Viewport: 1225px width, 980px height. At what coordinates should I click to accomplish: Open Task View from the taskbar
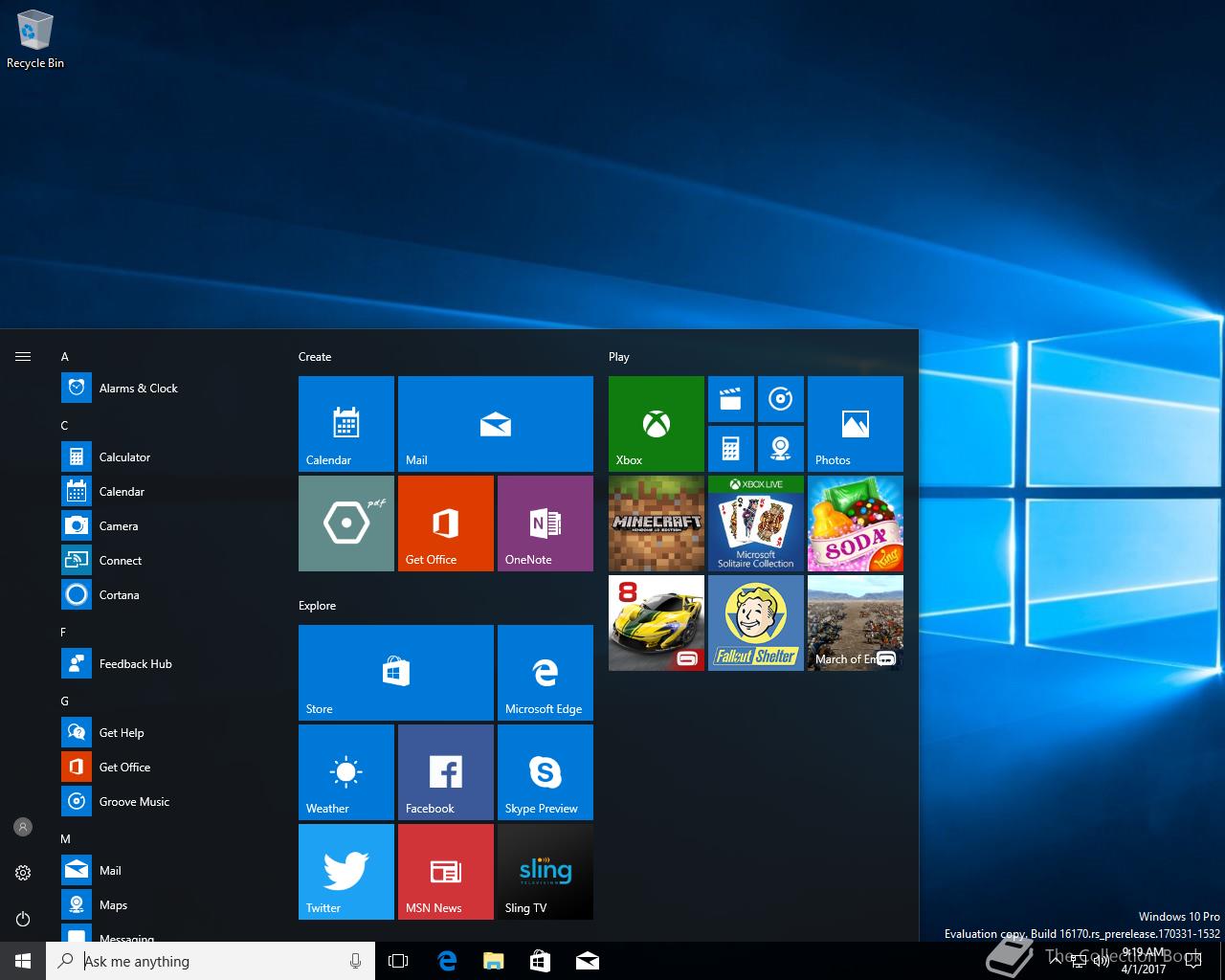[398, 961]
